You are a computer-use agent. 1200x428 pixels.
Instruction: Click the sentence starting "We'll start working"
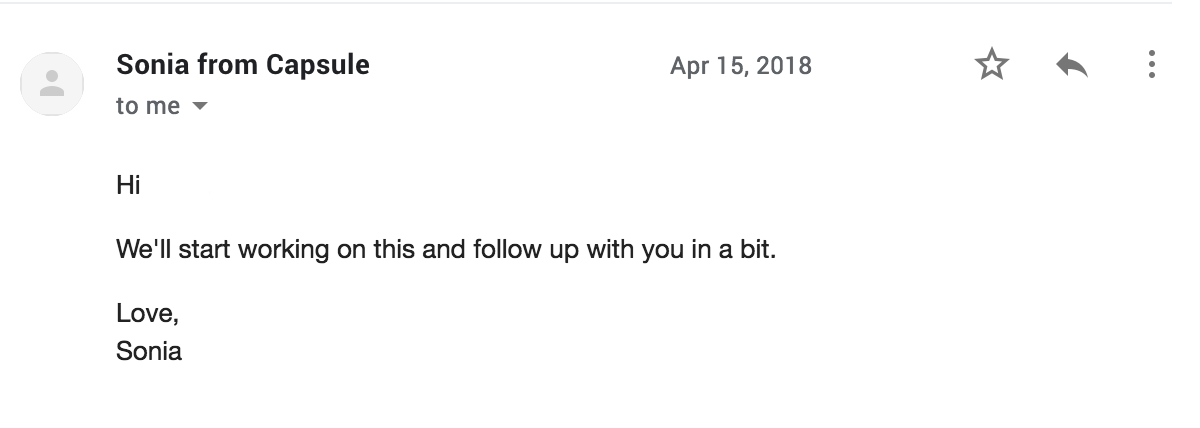pos(446,248)
